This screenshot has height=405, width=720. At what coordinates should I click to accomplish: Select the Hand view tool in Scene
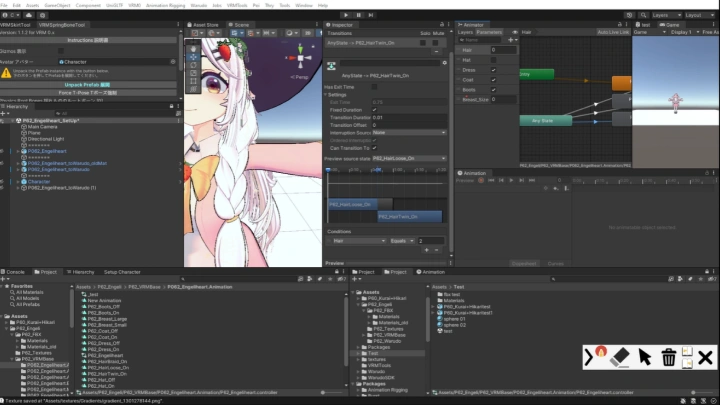click(193, 47)
